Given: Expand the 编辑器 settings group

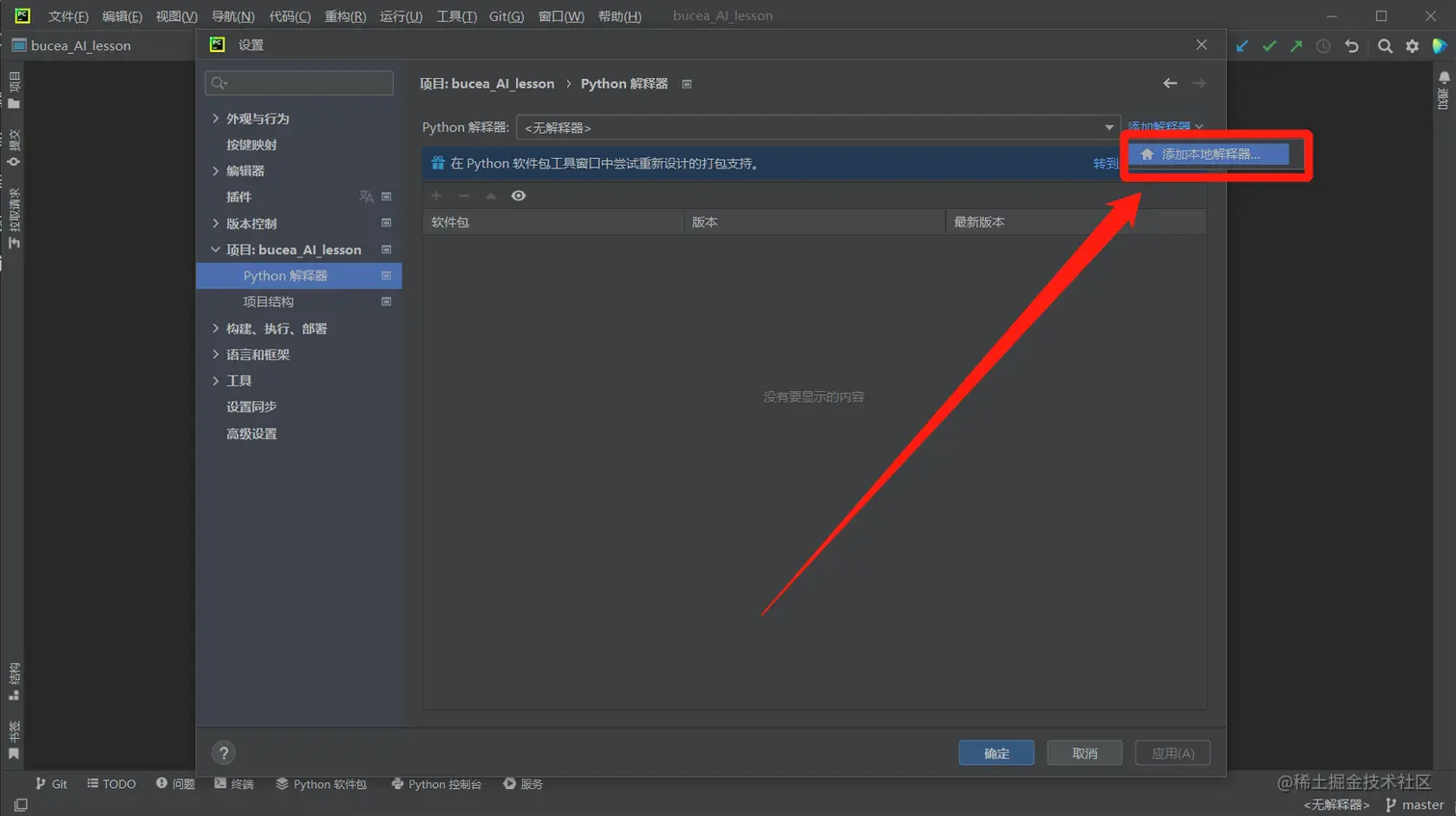Looking at the screenshot, I should pos(216,171).
